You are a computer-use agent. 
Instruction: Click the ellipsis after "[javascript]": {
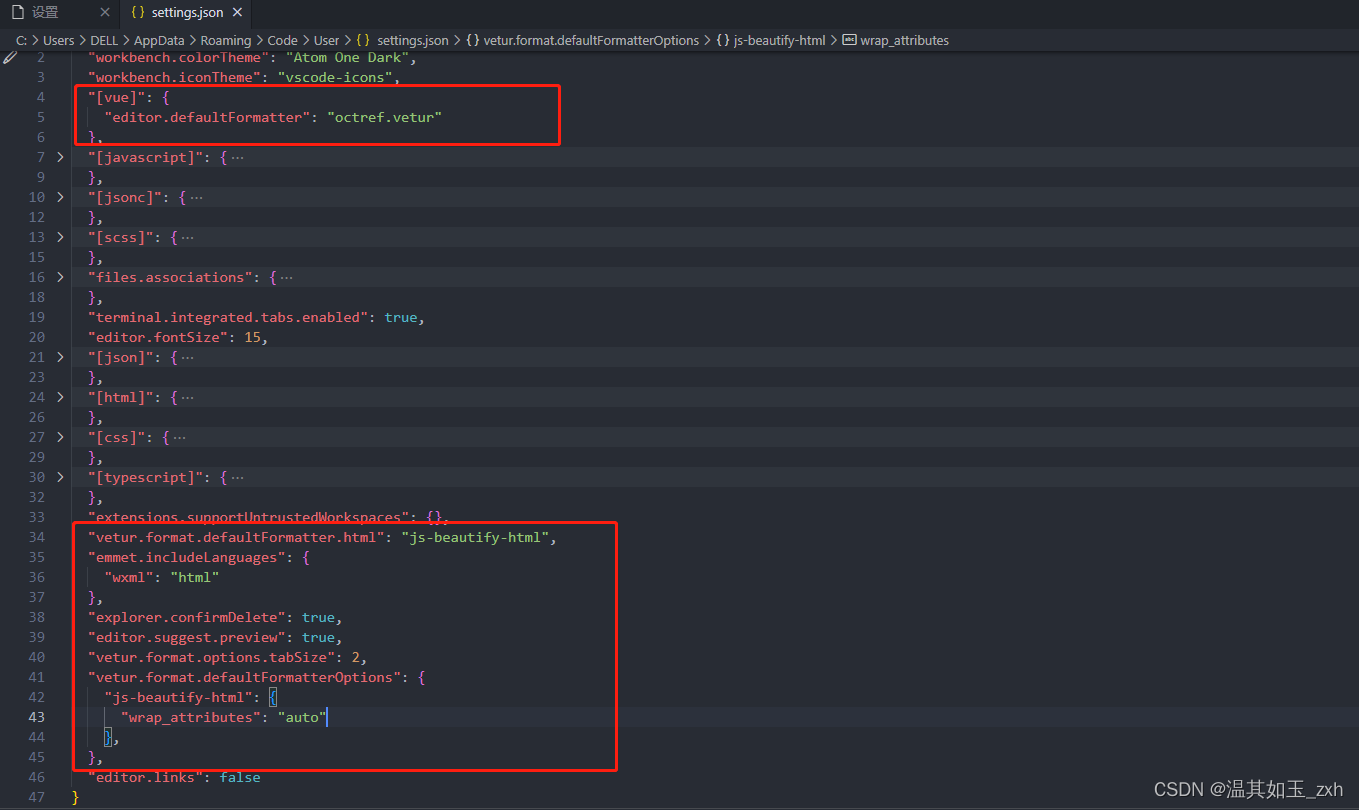pos(237,157)
